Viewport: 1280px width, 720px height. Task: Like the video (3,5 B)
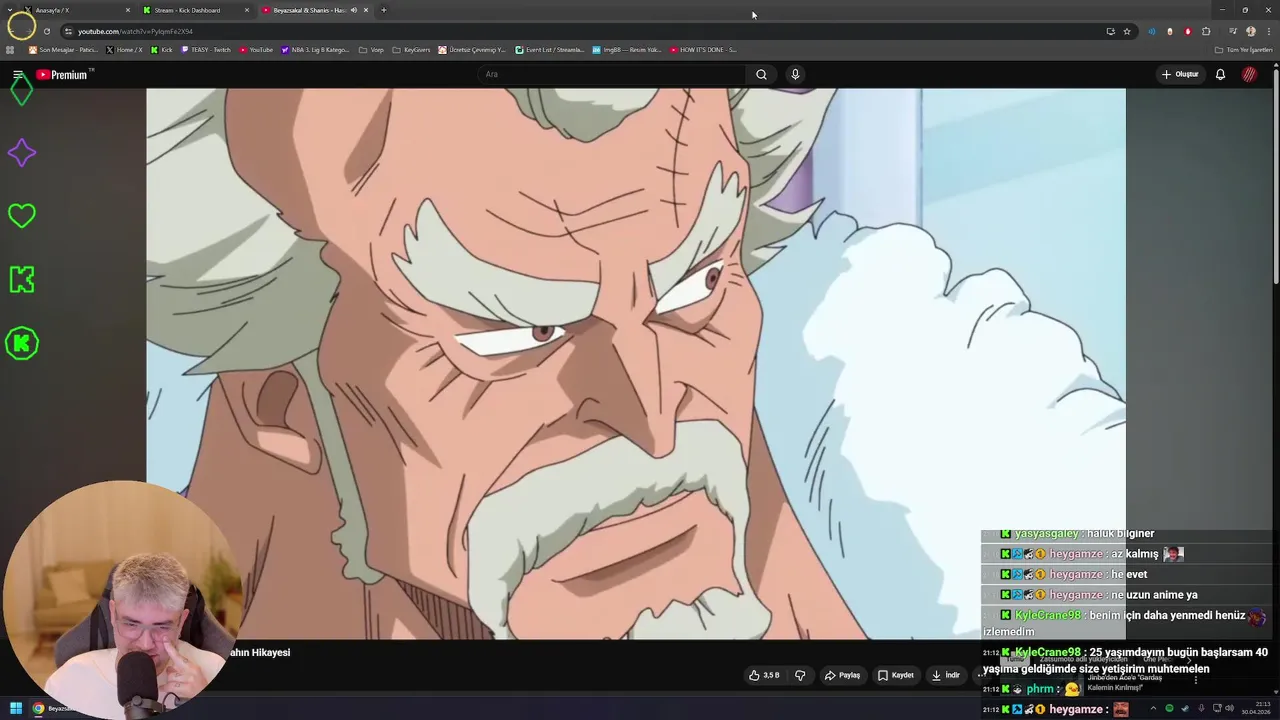point(764,675)
